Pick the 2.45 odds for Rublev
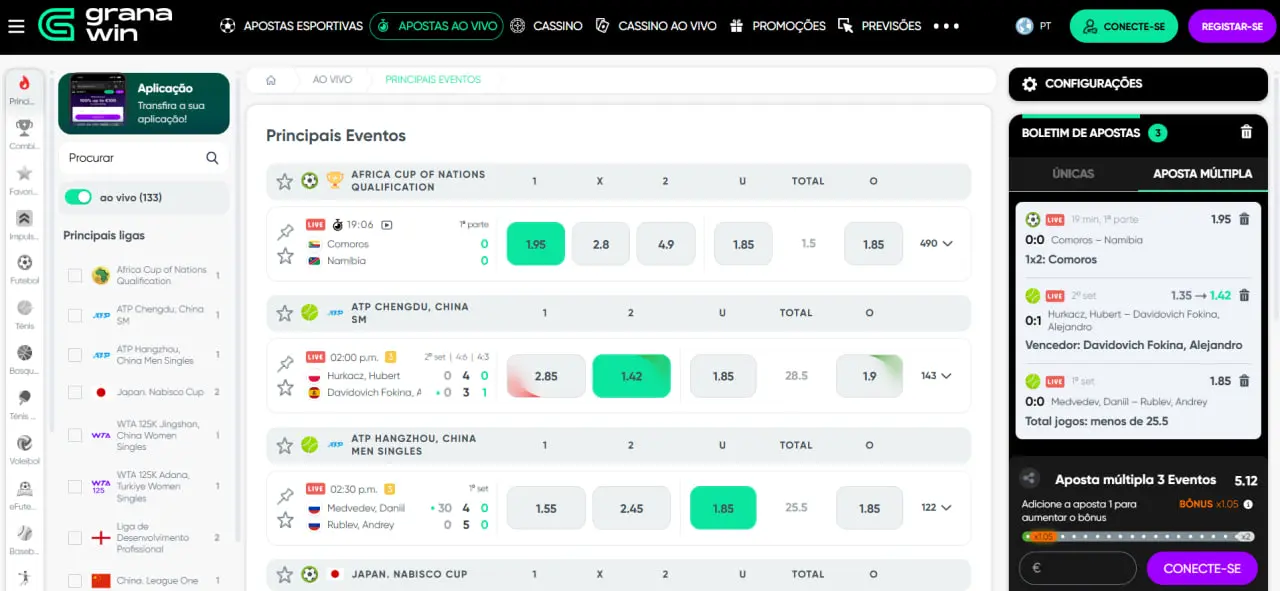The image size is (1280, 591). pyautogui.click(x=631, y=508)
